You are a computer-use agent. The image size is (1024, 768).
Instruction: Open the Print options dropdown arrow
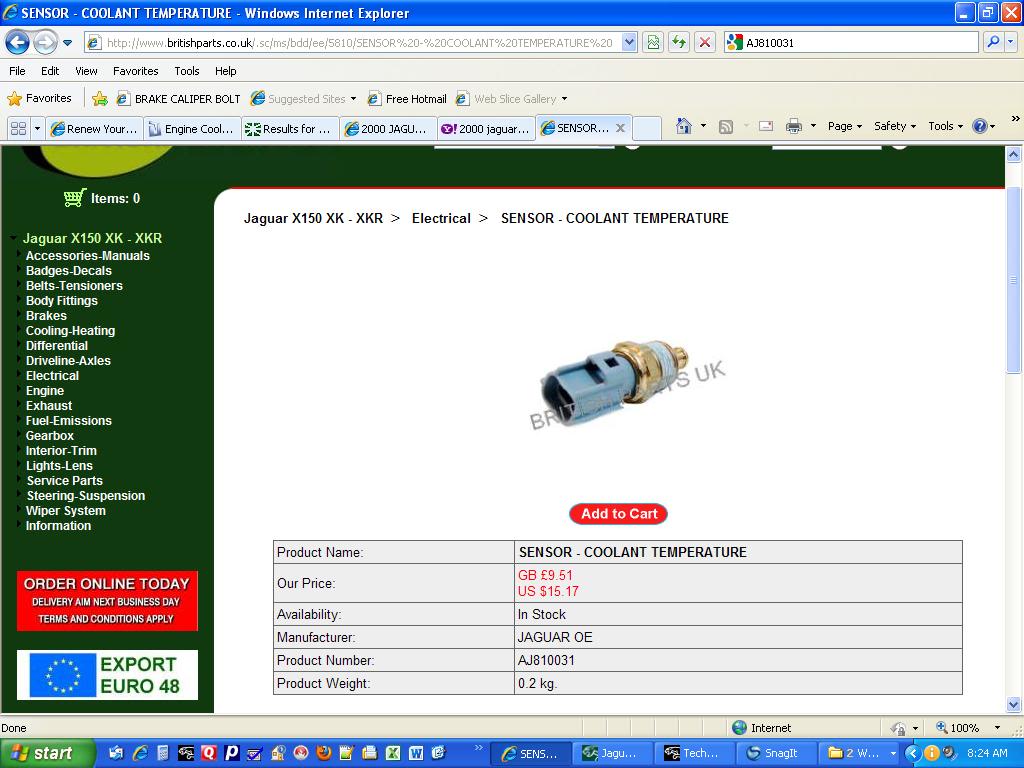813,126
